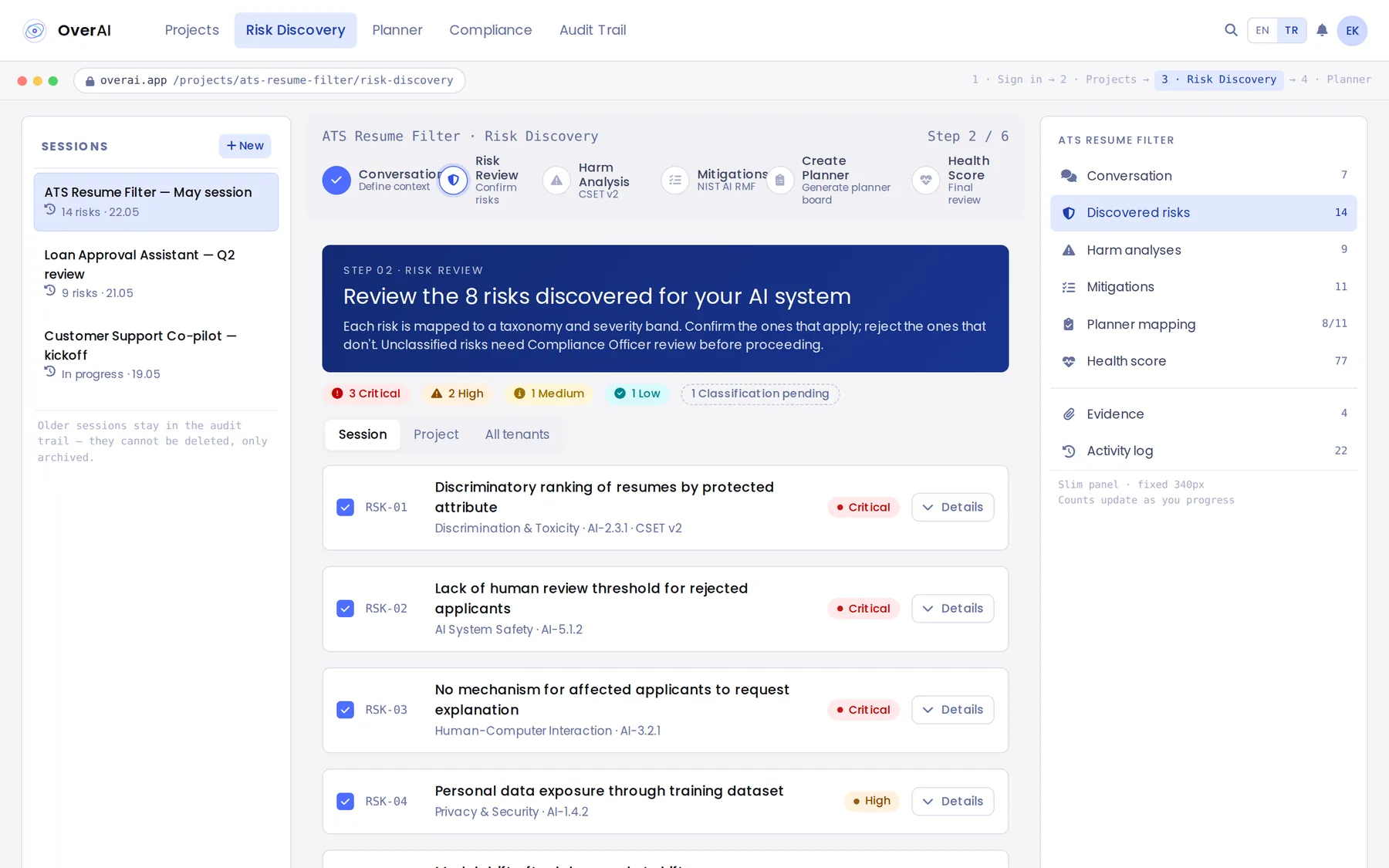
Task: Uncheck the RSK-04 risk checkbox
Action: click(x=346, y=802)
